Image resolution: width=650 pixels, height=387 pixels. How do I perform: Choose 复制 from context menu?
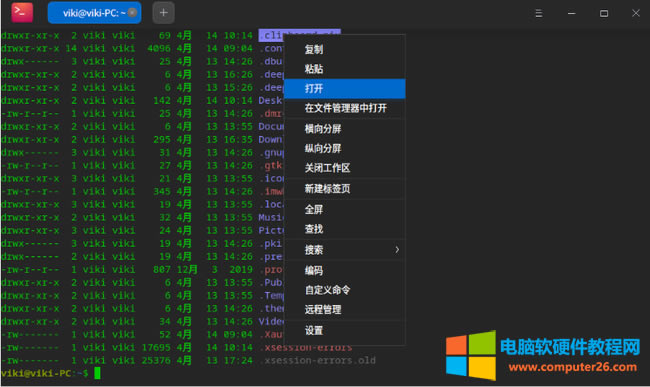344,49
